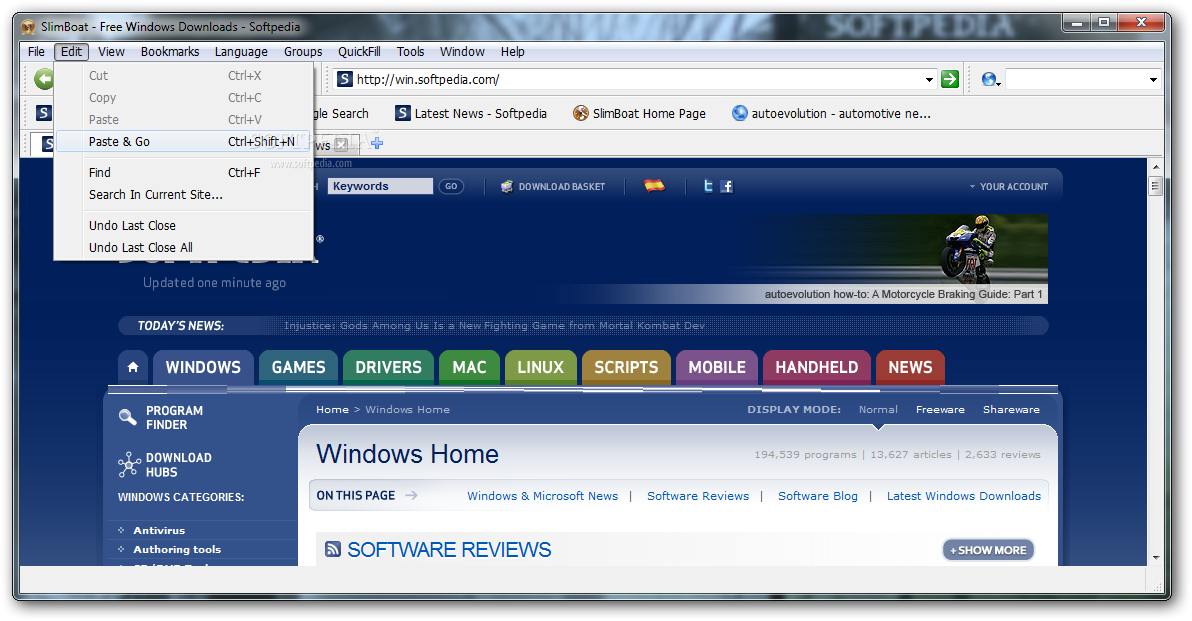
Task: Set display mode to Normal
Action: (x=878, y=409)
